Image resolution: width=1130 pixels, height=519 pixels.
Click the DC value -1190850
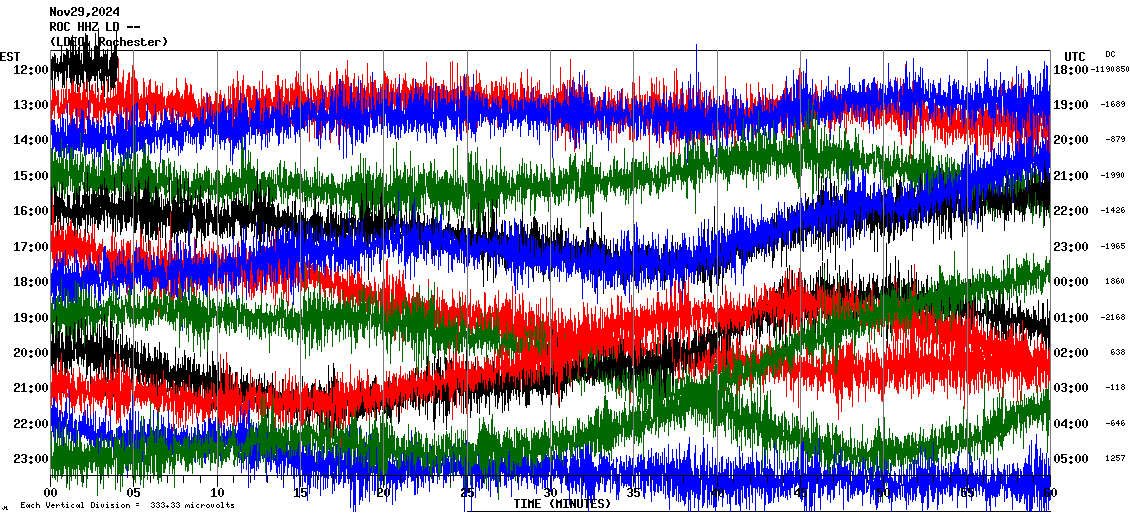click(1110, 69)
